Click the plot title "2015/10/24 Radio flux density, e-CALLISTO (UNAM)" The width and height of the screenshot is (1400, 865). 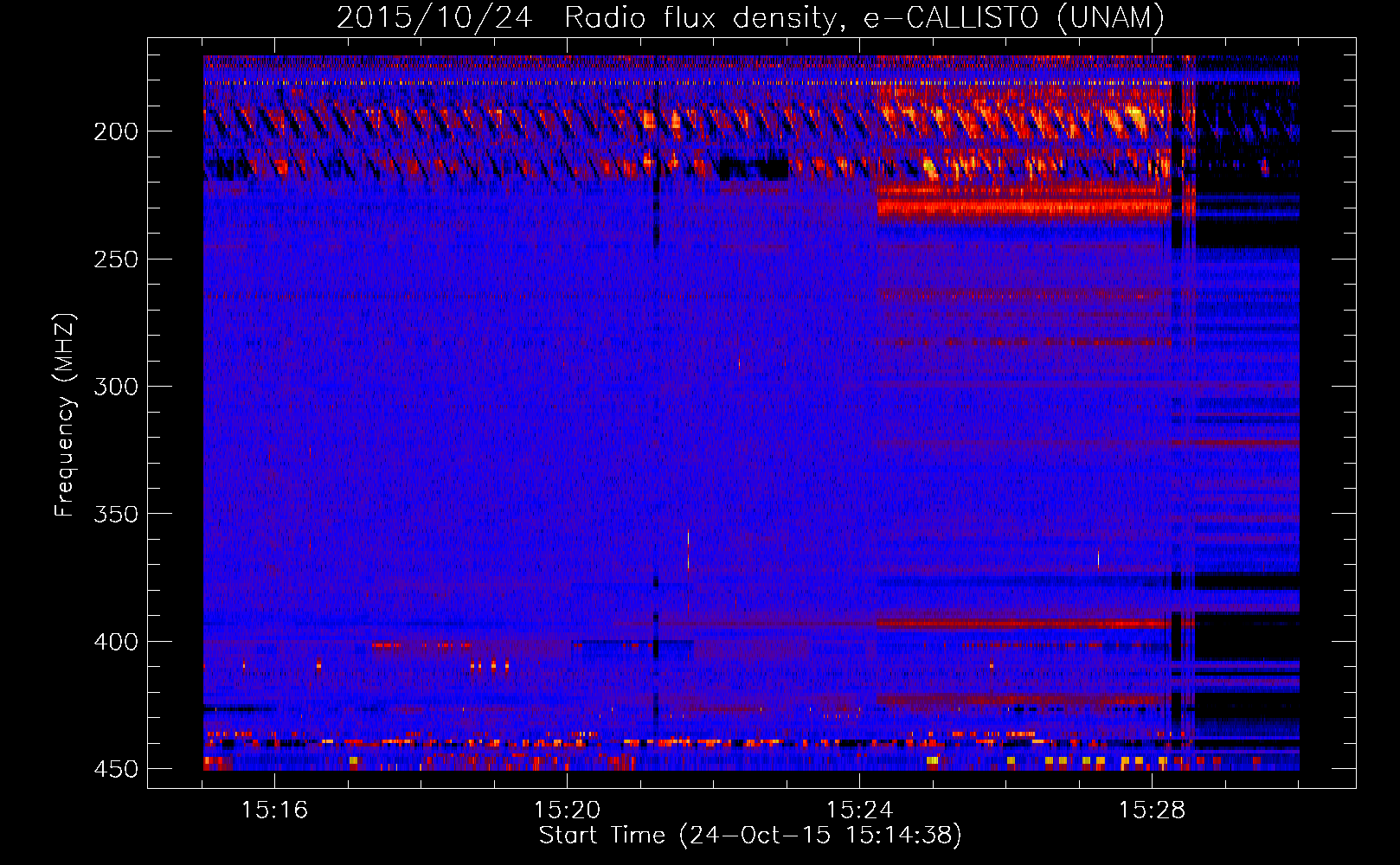[x=750, y=17]
